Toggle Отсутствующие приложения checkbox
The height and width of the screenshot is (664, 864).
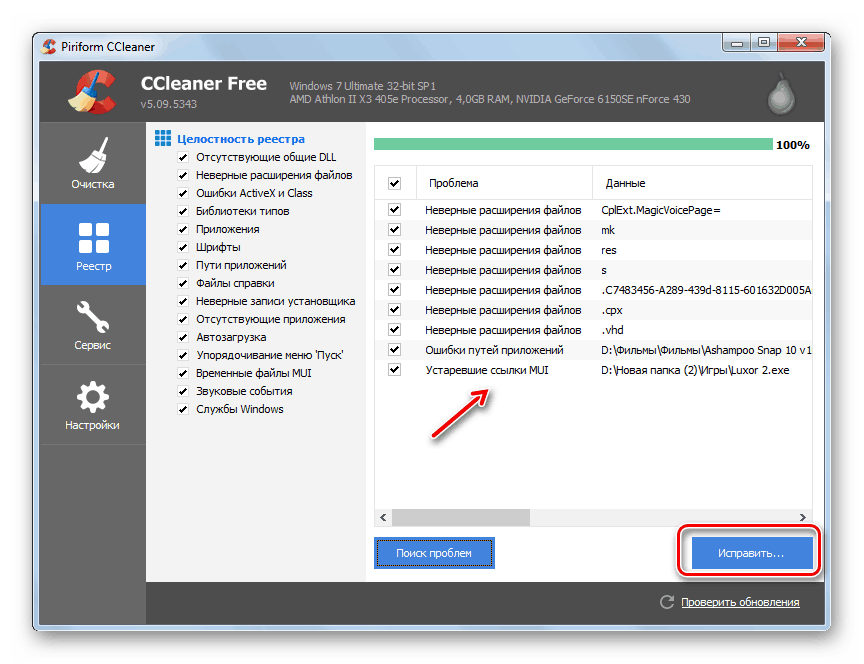point(183,319)
